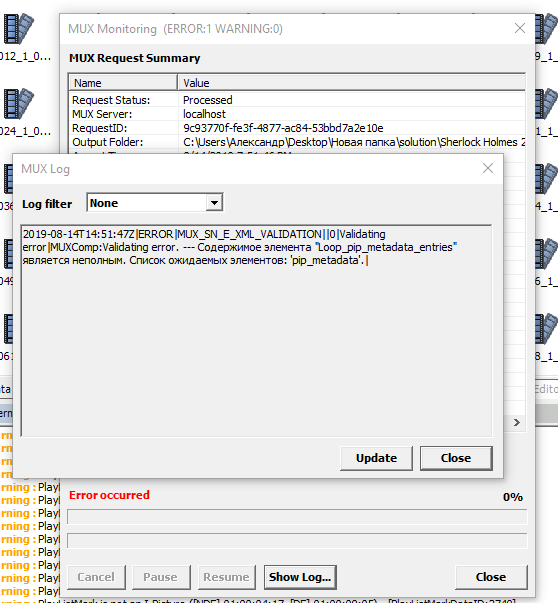558x603 pixels.
Task: Click the Name column header
Action: coord(123,83)
